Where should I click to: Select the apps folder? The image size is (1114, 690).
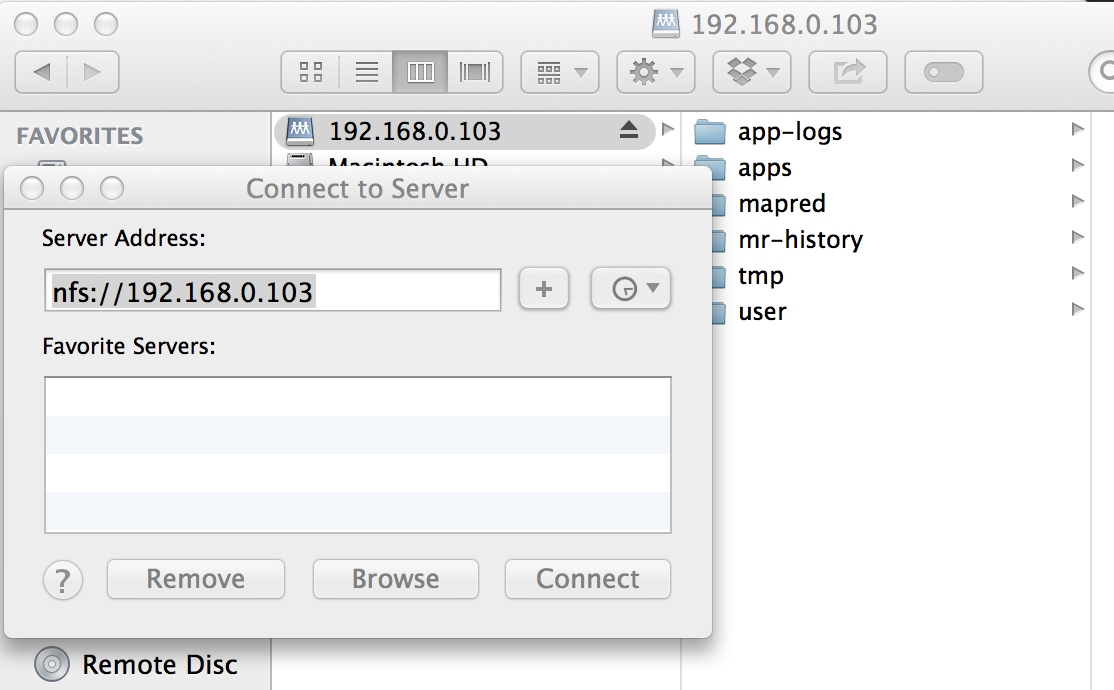coord(764,168)
